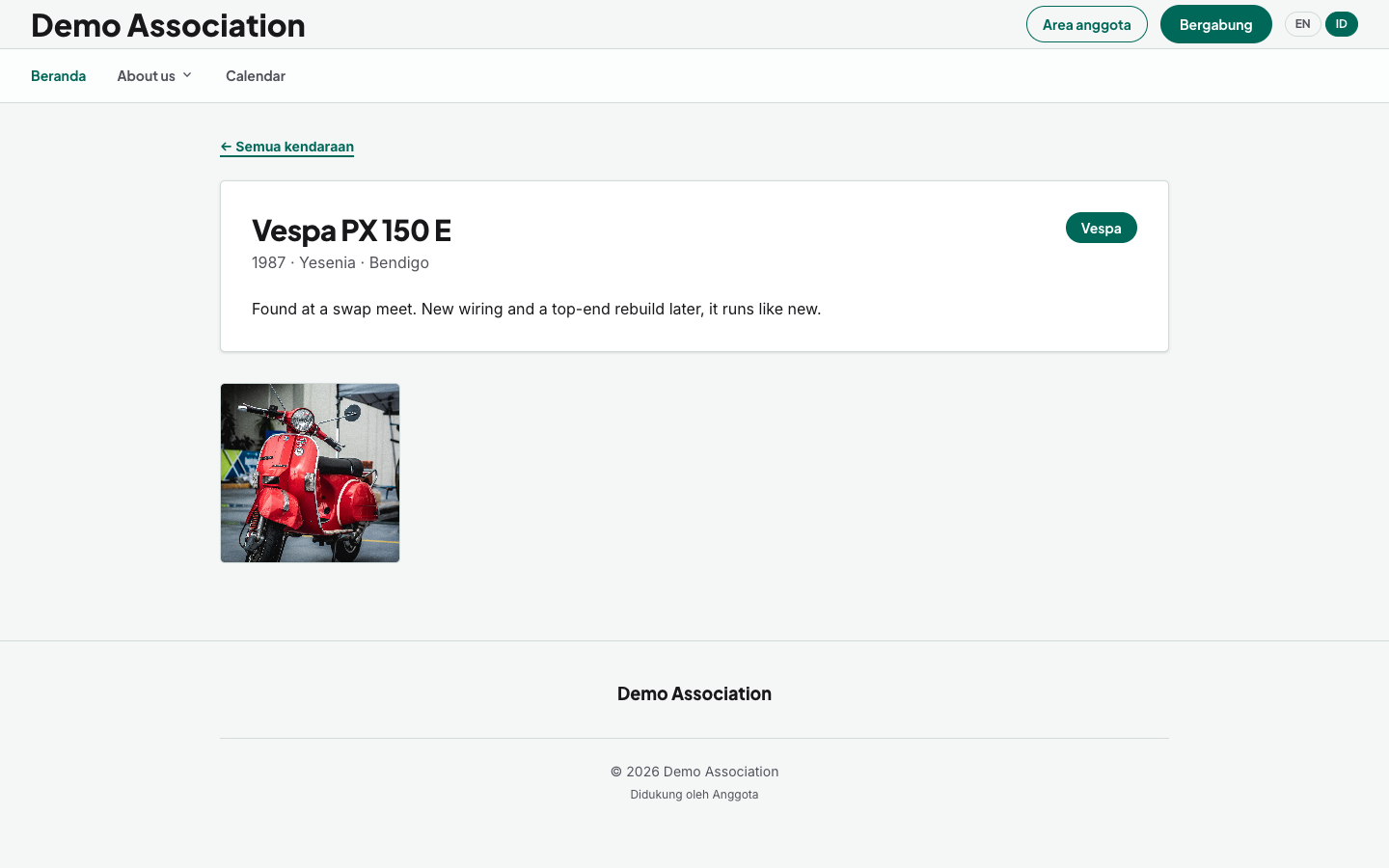Screen dimensions: 1389x868
Task: Click the Vespa category badge
Action: [x=1102, y=228]
